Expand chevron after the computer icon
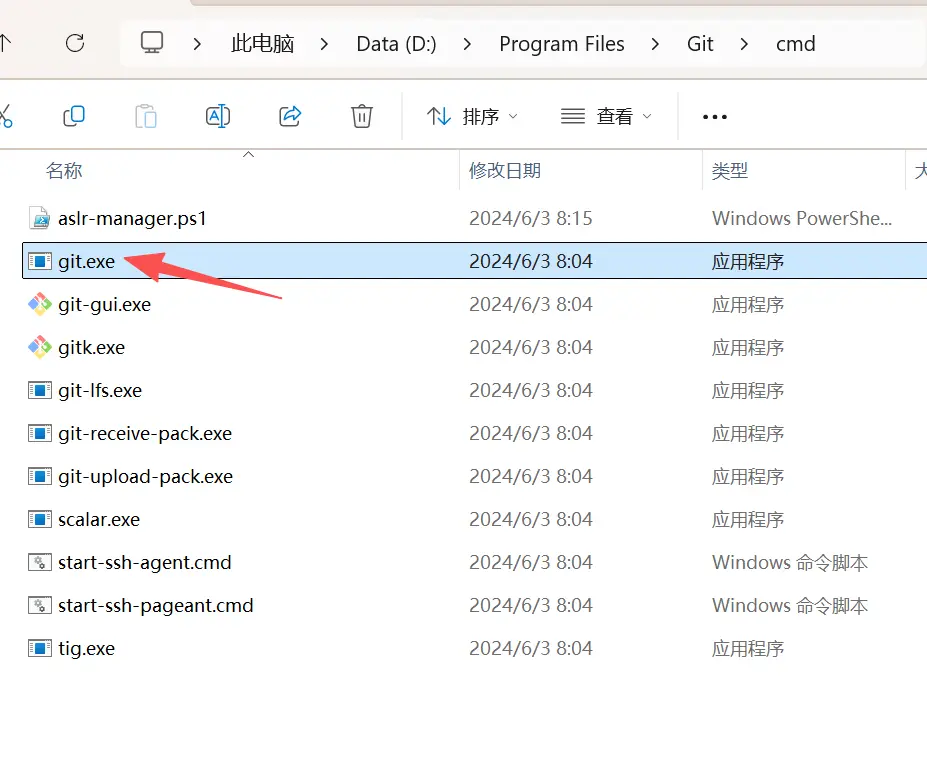The width and height of the screenshot is (927, 768). coord(197,44)
